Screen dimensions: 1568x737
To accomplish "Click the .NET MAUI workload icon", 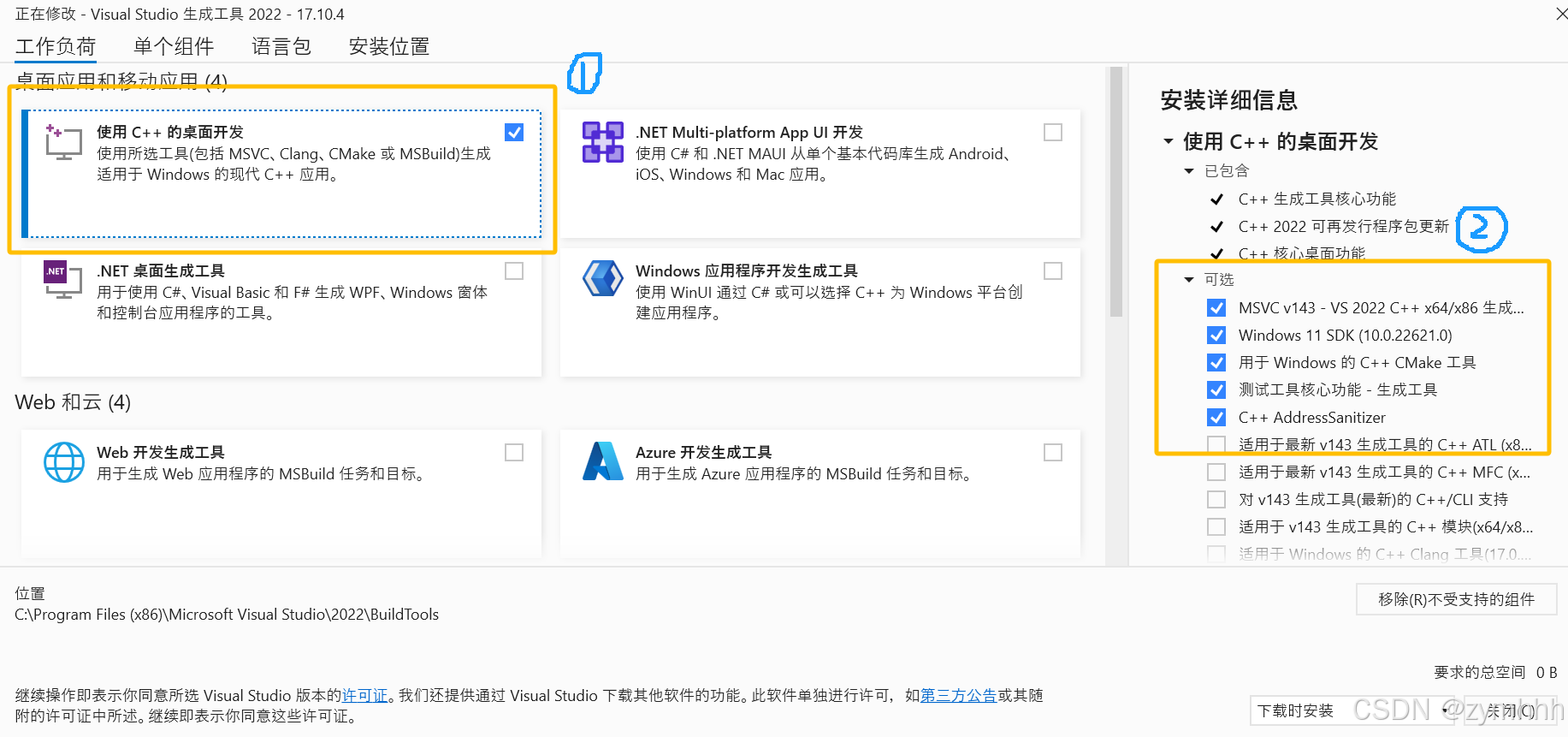I will (603, 142).
